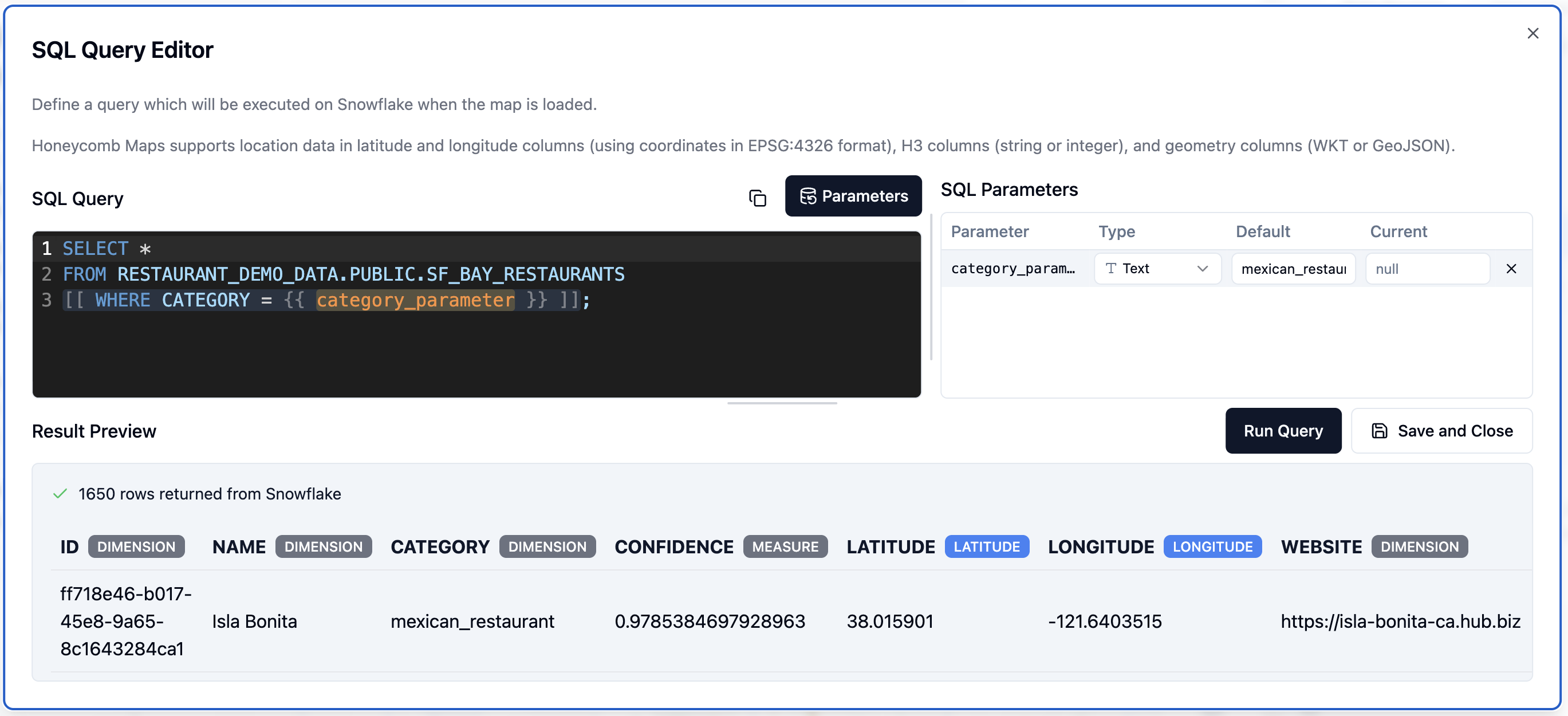1568x716 pixels.
Task: Click the Current column header
Action: (1398, 231)
